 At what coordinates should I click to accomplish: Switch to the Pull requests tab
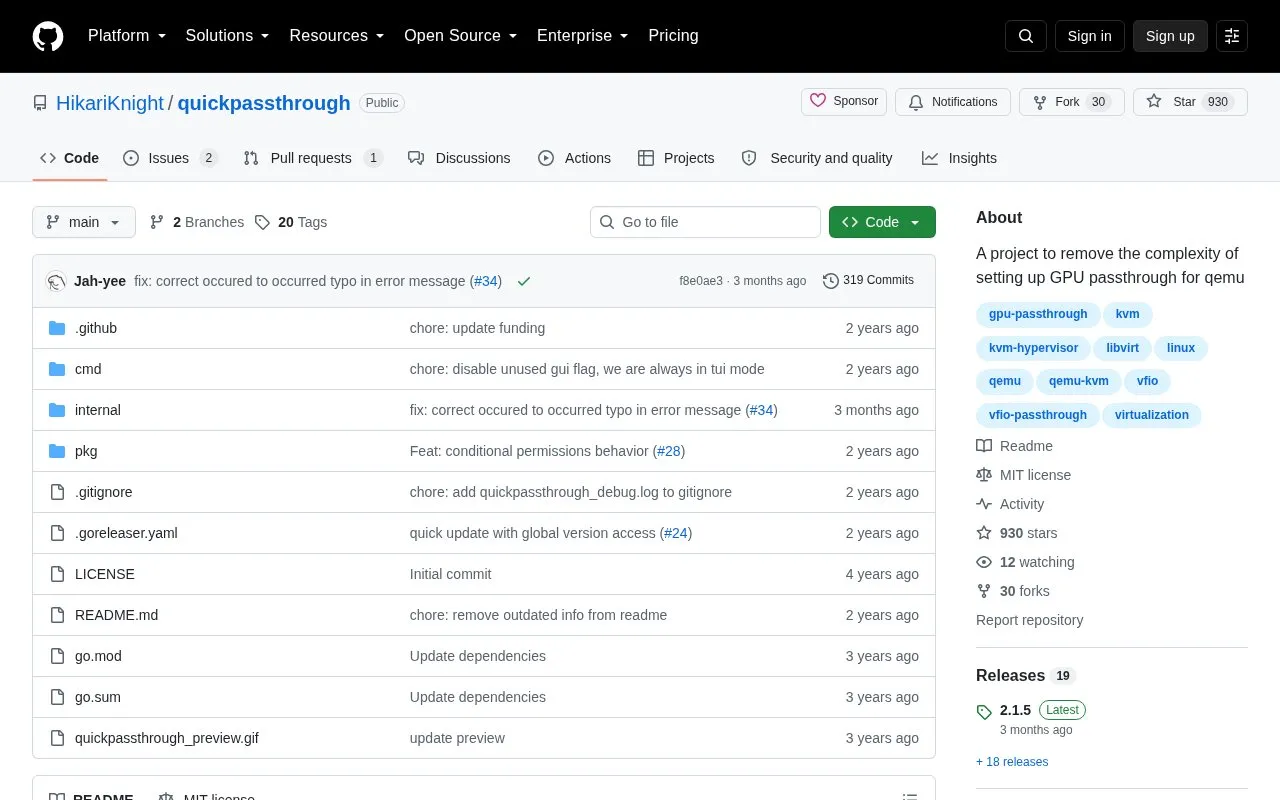pos(312,158)
